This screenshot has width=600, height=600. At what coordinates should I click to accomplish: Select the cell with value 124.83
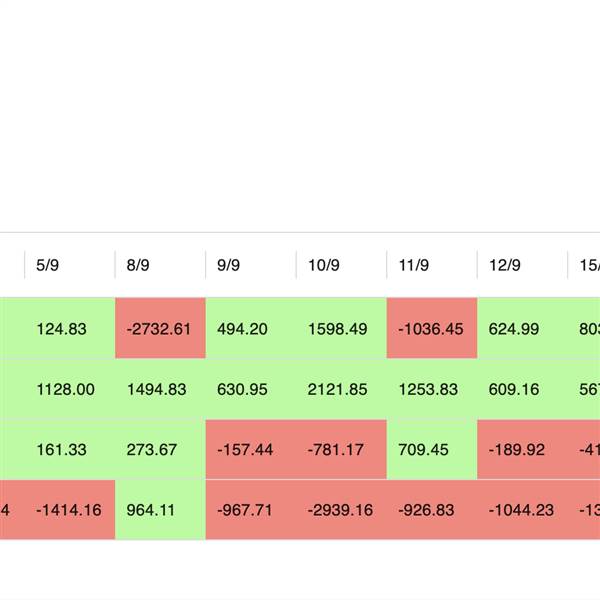[x=61, y=328]
